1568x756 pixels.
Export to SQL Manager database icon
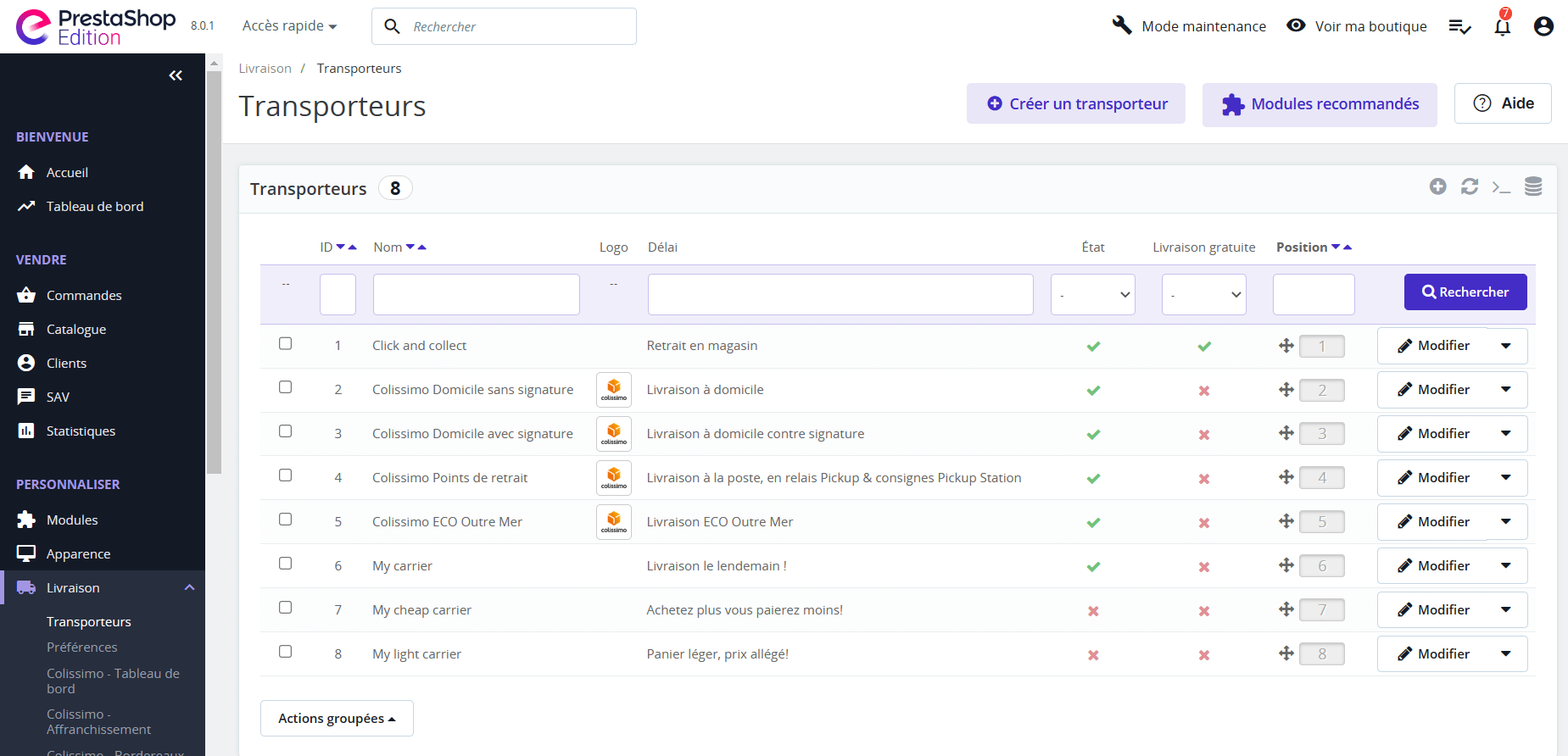pyautogui.click(x=1533, y=186)
